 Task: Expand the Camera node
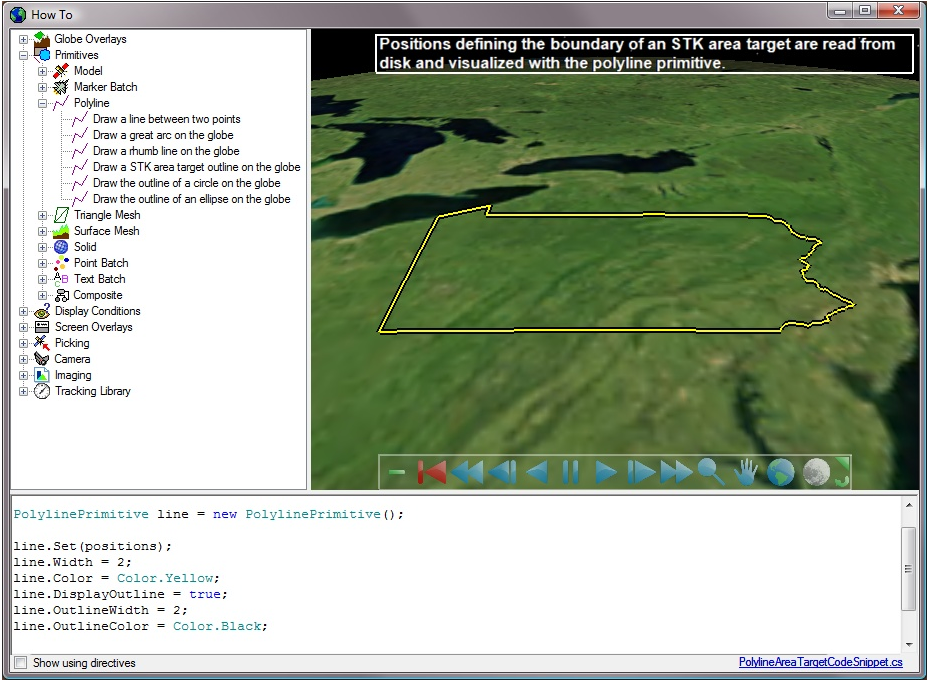23,360
